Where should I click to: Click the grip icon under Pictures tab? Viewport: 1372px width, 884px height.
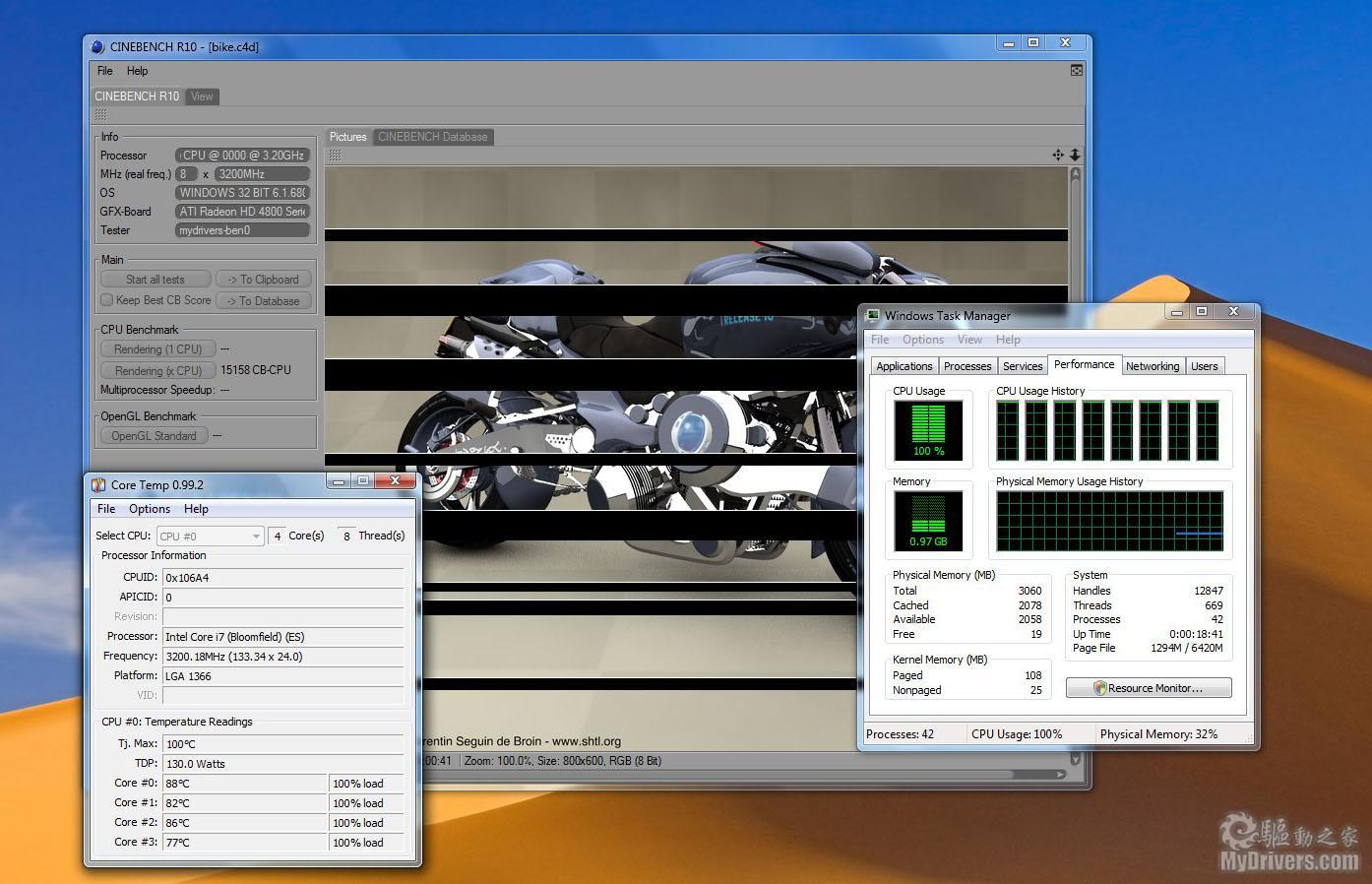pyautogui.click(x=336, y=155)
